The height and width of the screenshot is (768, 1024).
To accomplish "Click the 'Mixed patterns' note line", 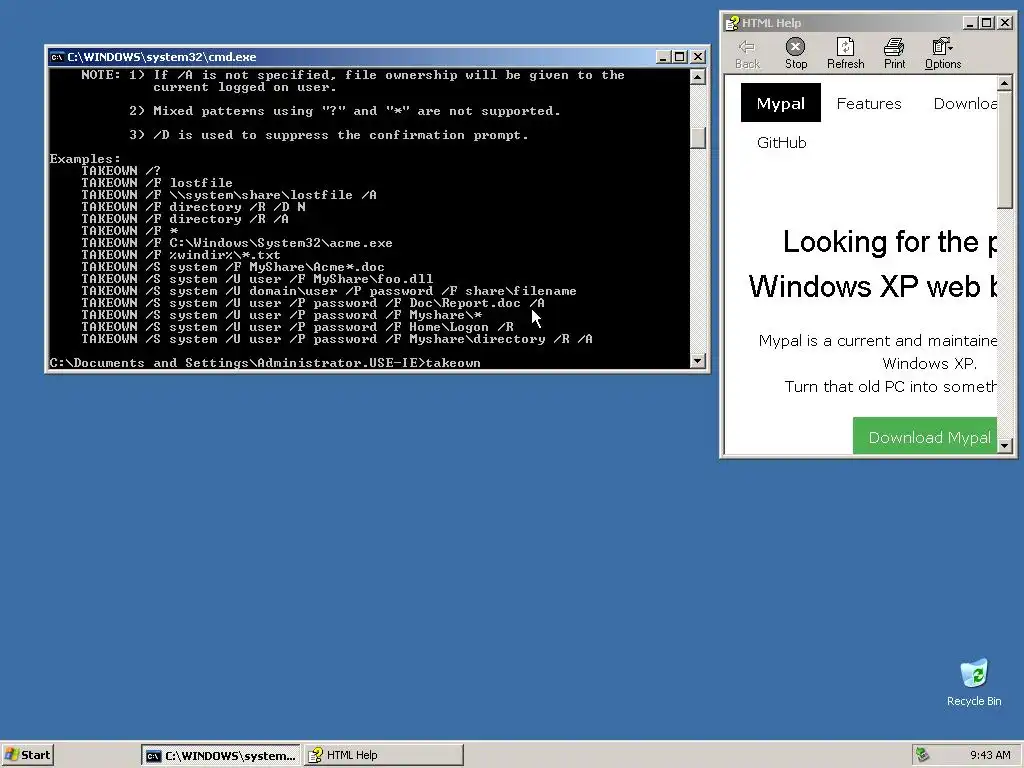I will coord(345,111).
